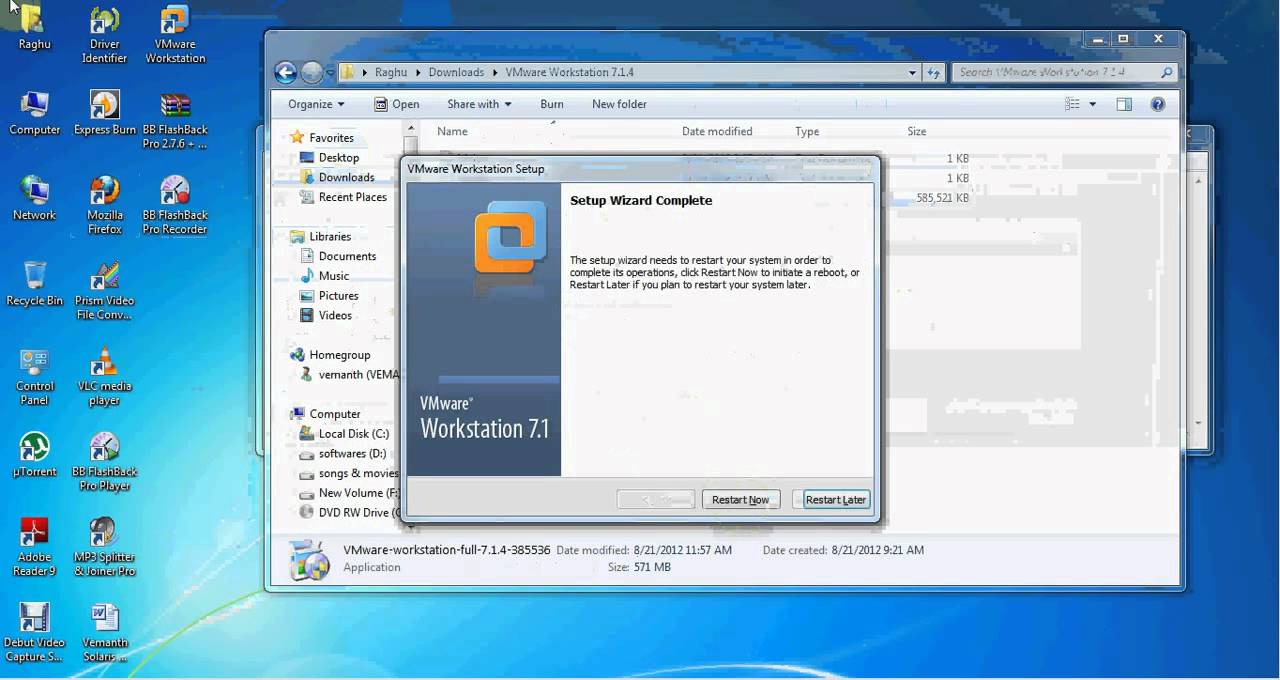Click navigation pane scroll up arrow

point(410,128)
